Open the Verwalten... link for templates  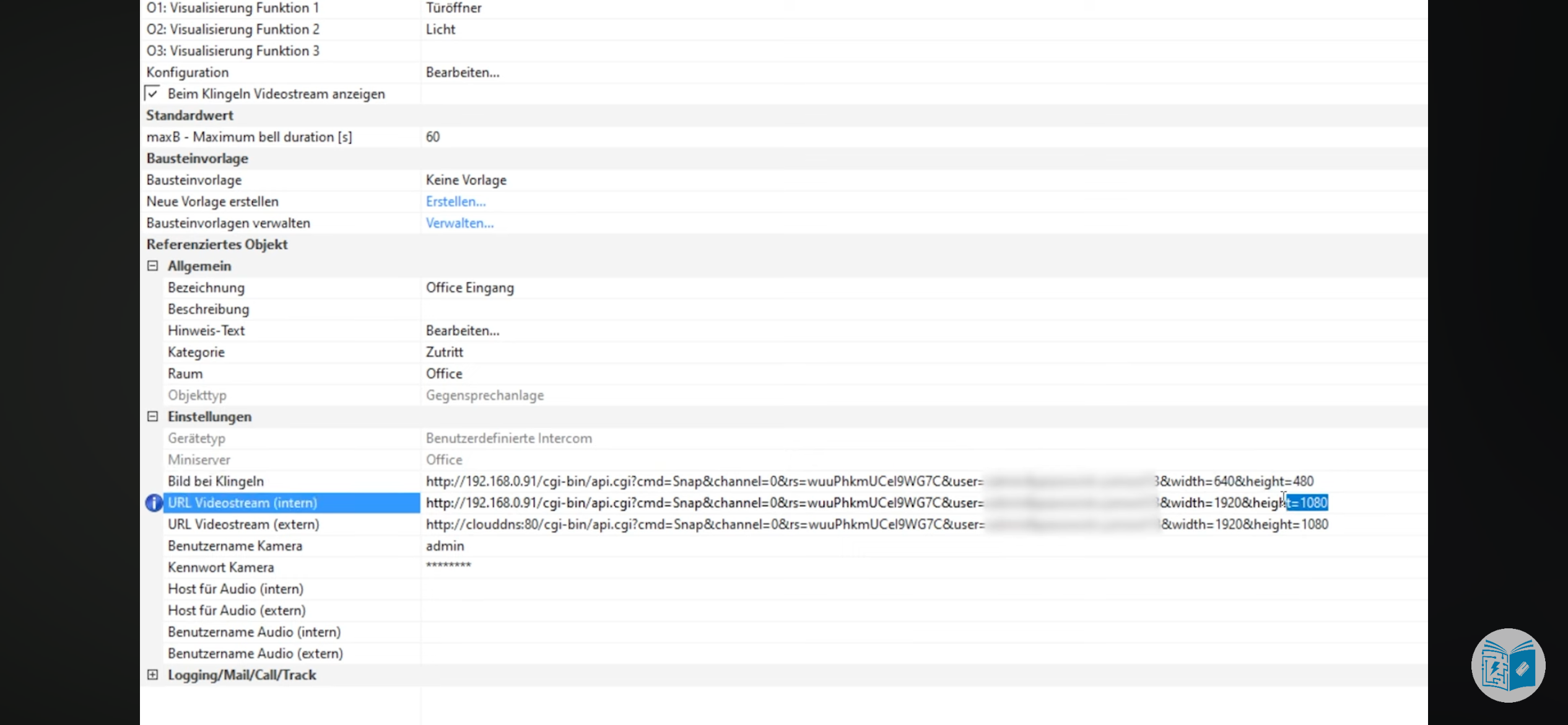pyautogui.click(x=459, y=223)
